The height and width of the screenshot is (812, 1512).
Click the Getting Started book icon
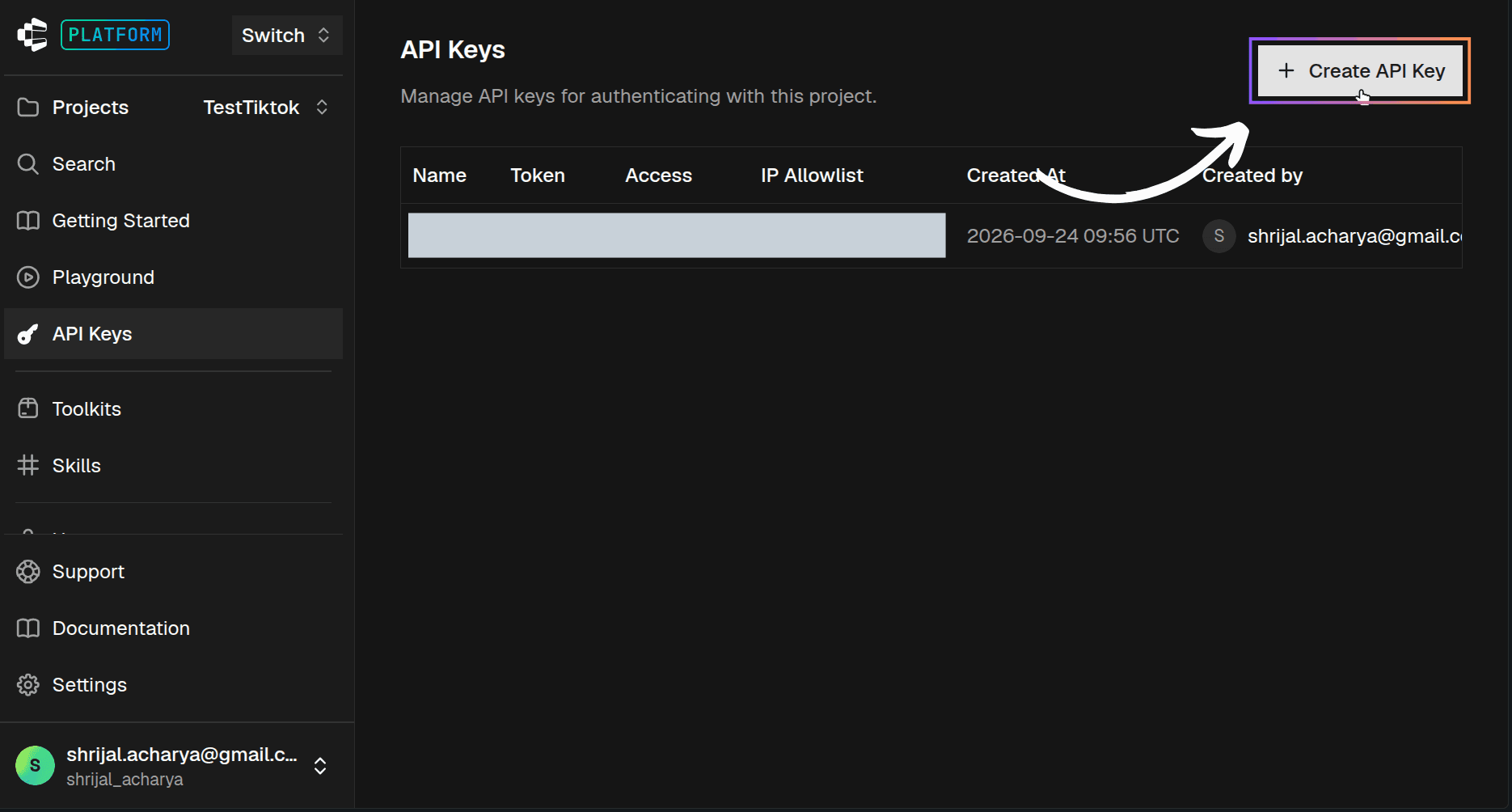28,221
